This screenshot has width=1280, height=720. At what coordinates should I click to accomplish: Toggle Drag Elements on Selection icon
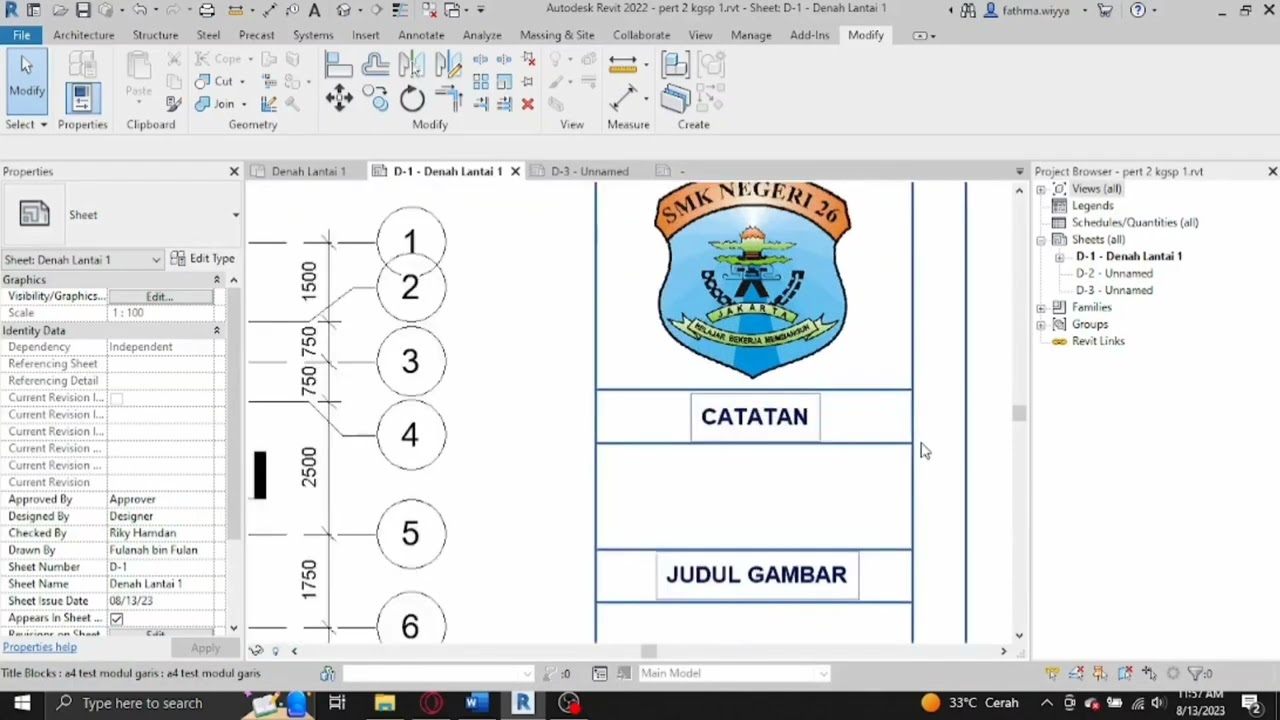(1149, 674)
